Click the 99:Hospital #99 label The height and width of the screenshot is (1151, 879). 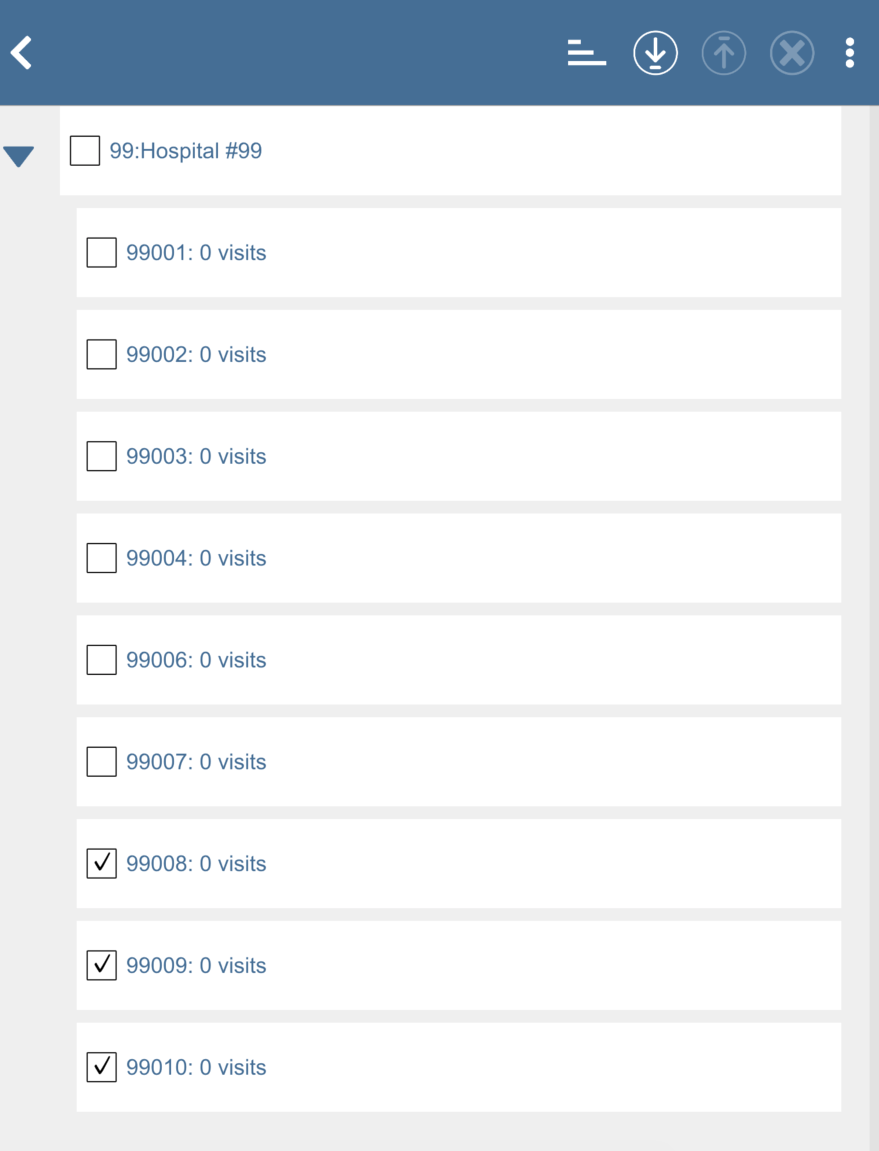click(x=186, y=151)
